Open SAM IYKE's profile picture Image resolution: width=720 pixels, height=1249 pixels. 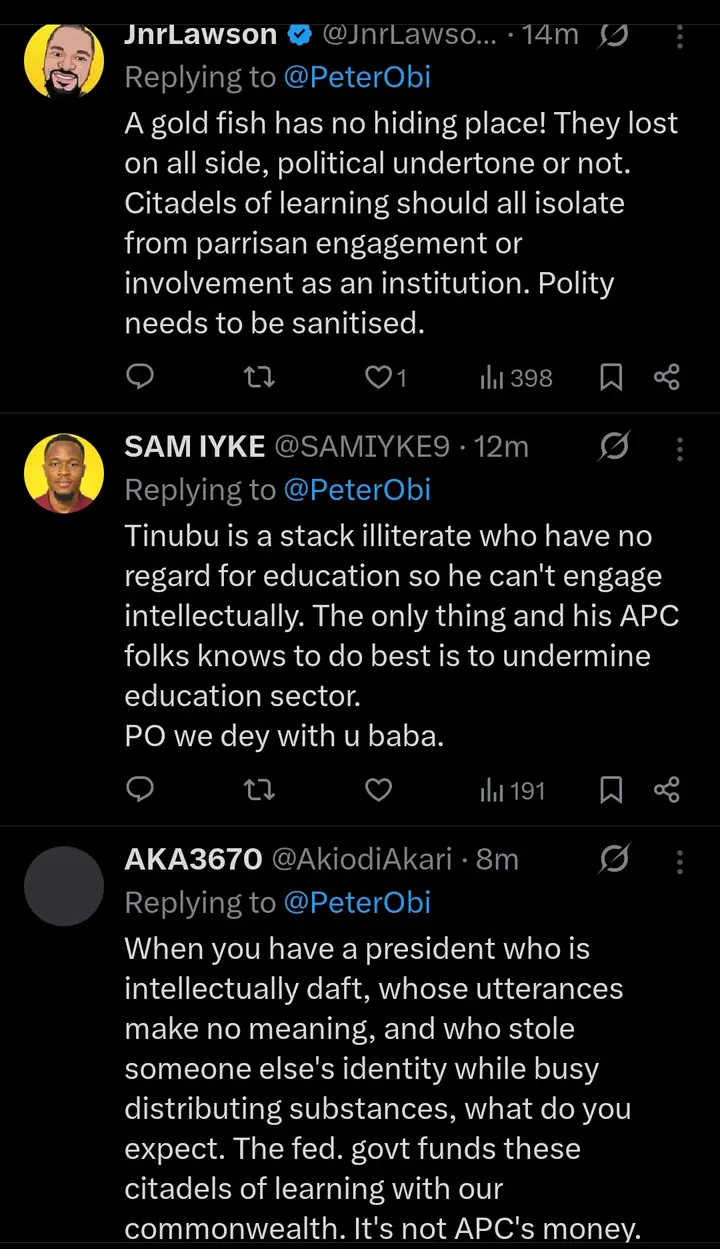(x=63, y=473)
